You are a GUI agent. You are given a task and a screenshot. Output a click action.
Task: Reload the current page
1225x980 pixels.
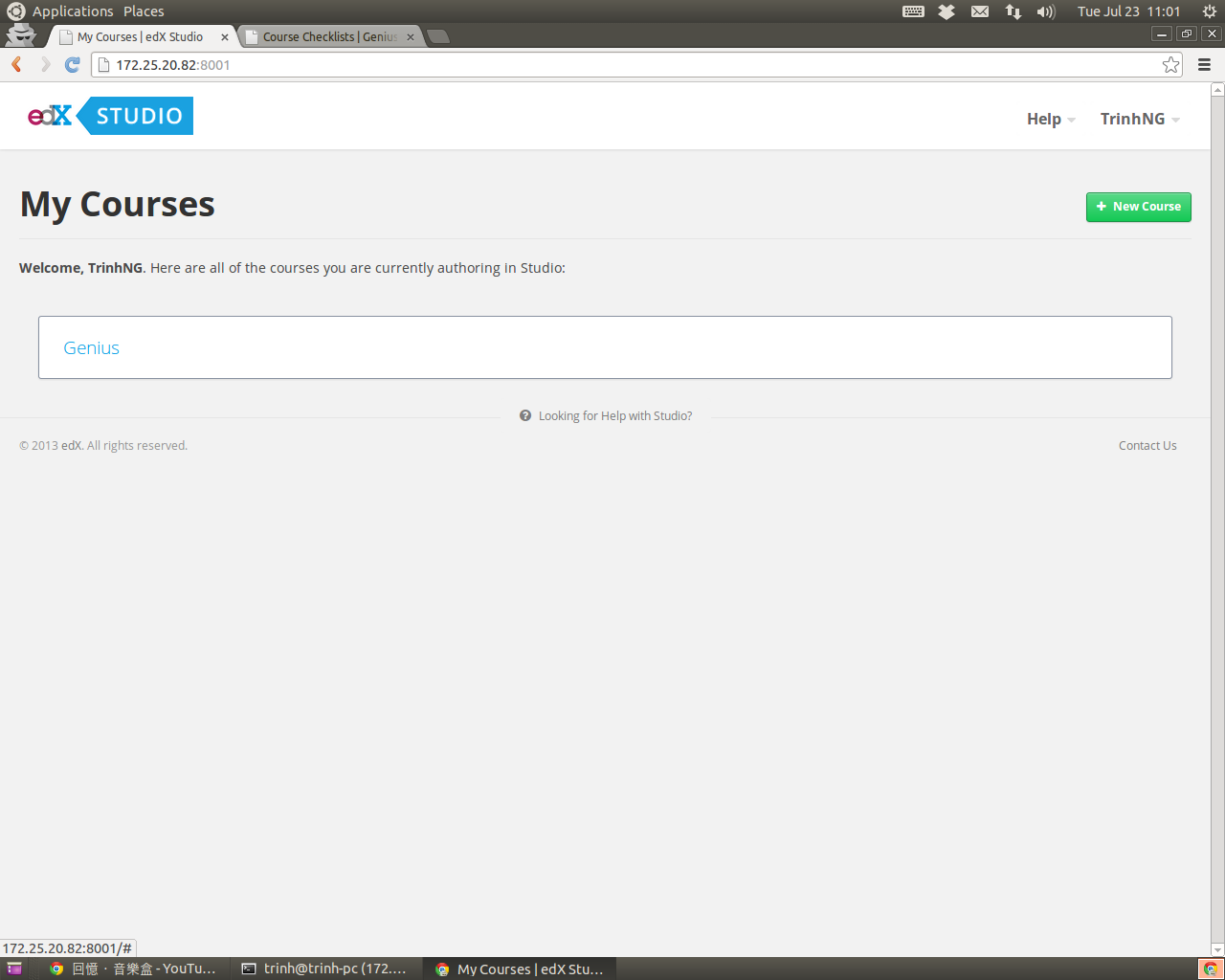[72, 65]
